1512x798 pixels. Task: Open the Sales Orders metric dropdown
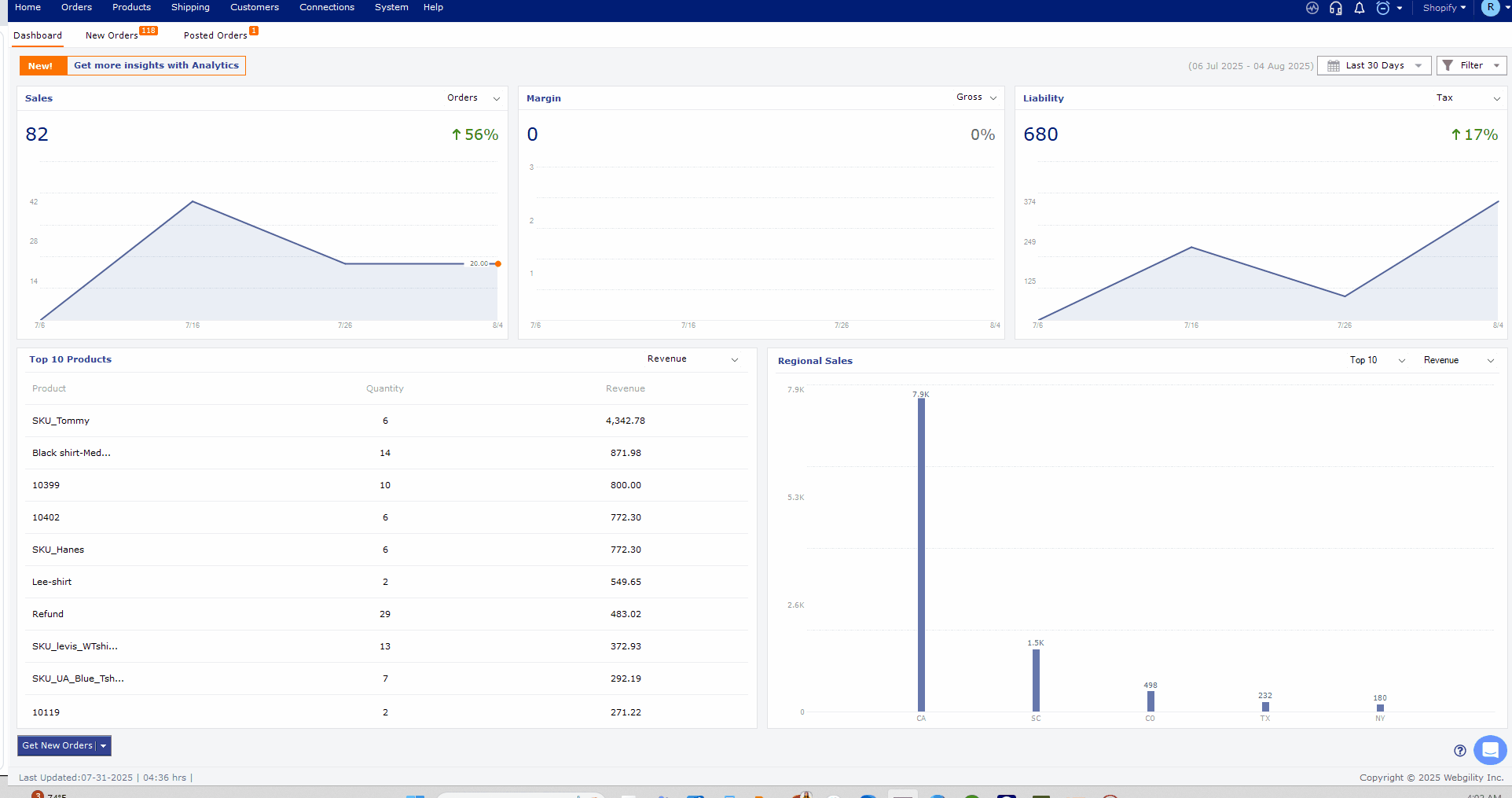[473, 98]
